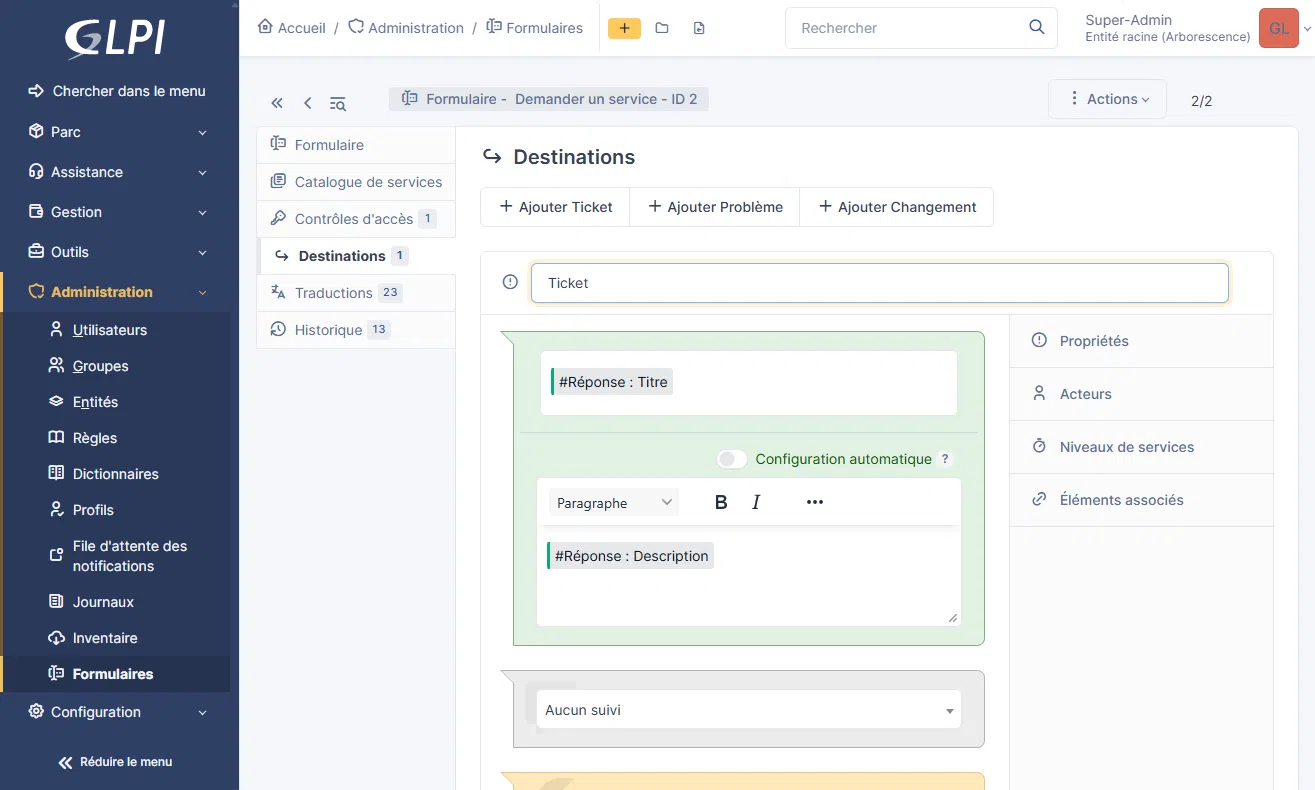
Task: Click the Ticket name input field
Action: [x=879, y=283]
